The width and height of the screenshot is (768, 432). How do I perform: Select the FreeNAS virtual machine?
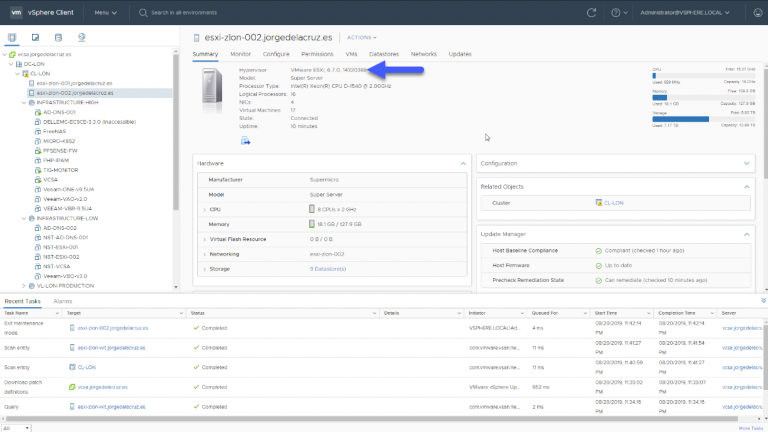click(54, 131)
